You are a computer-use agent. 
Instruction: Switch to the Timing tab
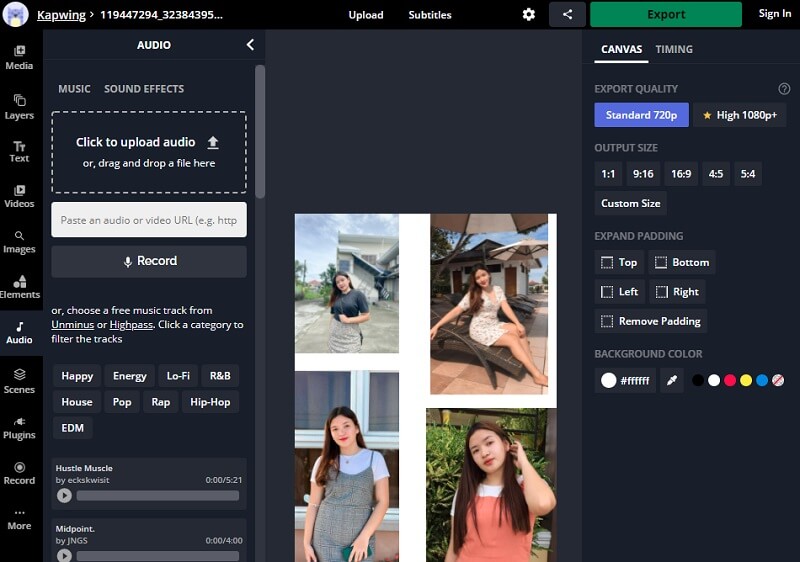(673, 49)
